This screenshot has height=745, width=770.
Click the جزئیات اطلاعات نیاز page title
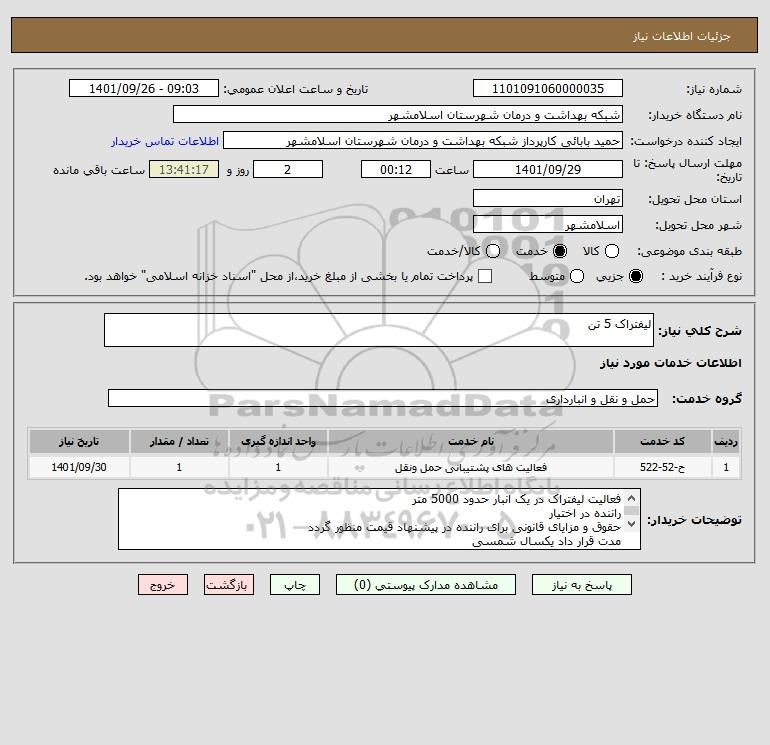point(682,36)
